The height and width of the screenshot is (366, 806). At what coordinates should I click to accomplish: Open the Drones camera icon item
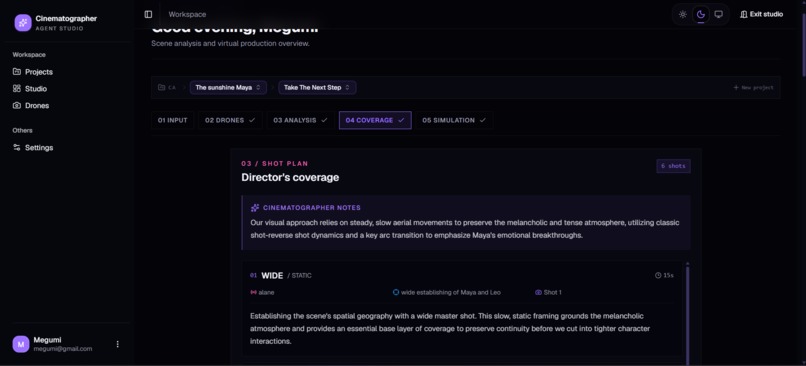(17, 105)
